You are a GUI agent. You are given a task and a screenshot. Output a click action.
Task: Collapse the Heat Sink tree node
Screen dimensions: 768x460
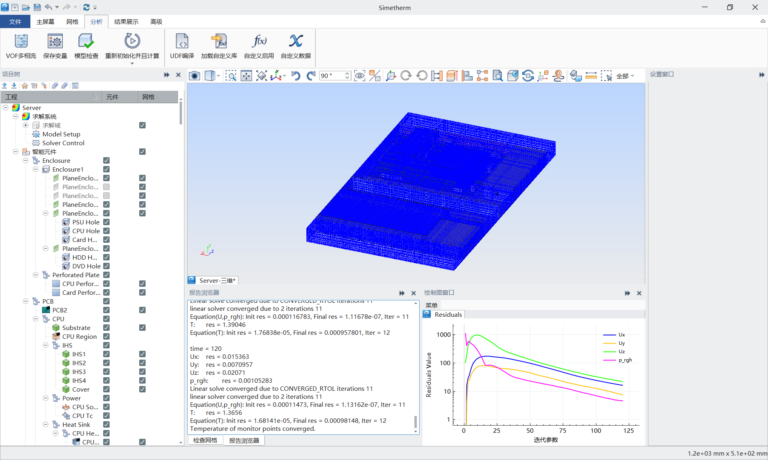pos(46,425)
